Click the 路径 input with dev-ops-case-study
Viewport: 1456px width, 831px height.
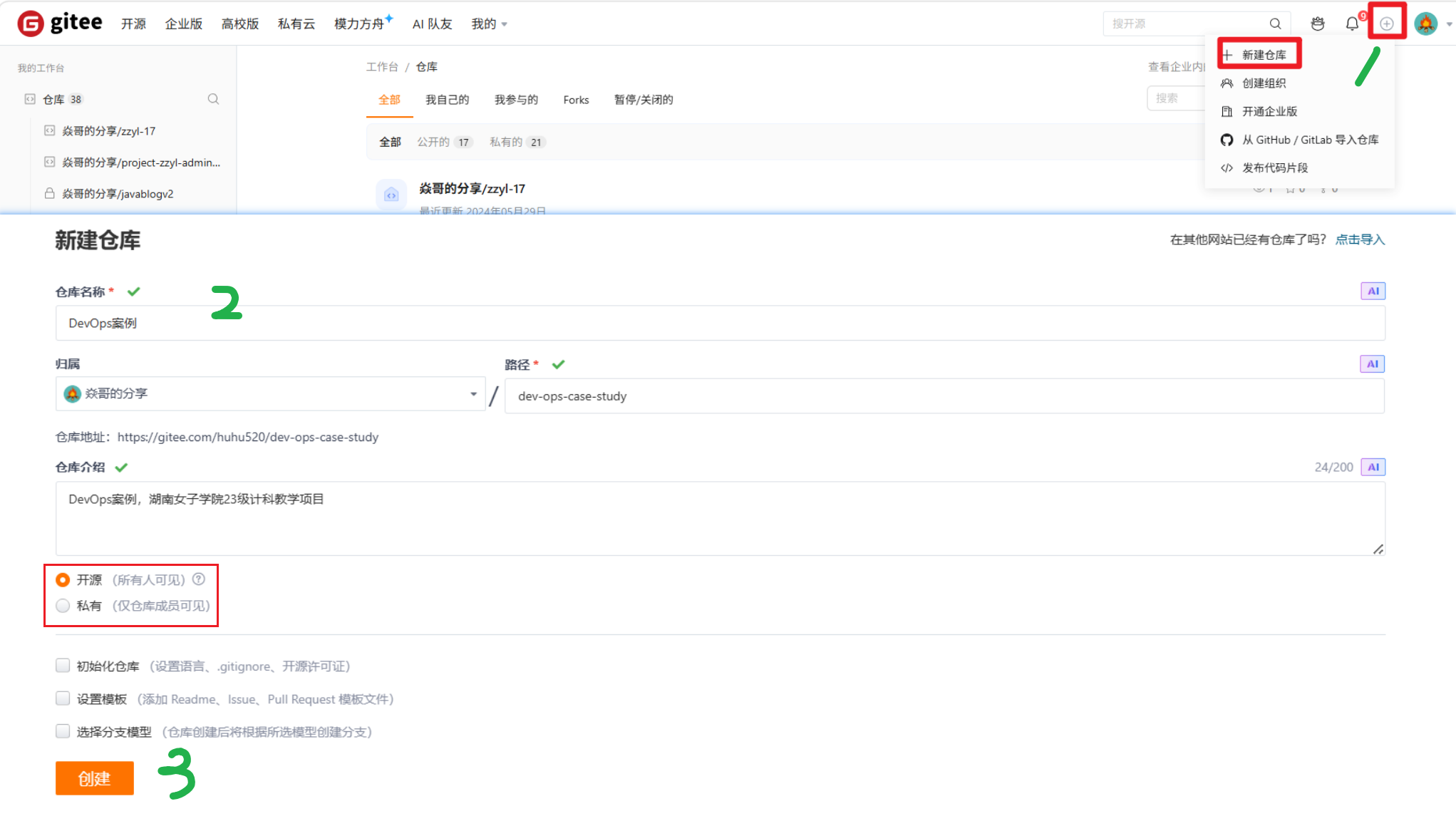click(944, 396)
